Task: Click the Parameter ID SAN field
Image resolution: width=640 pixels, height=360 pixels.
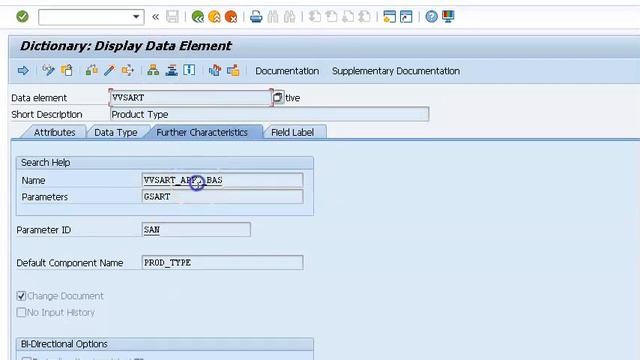Action: (x=196, y=230)
